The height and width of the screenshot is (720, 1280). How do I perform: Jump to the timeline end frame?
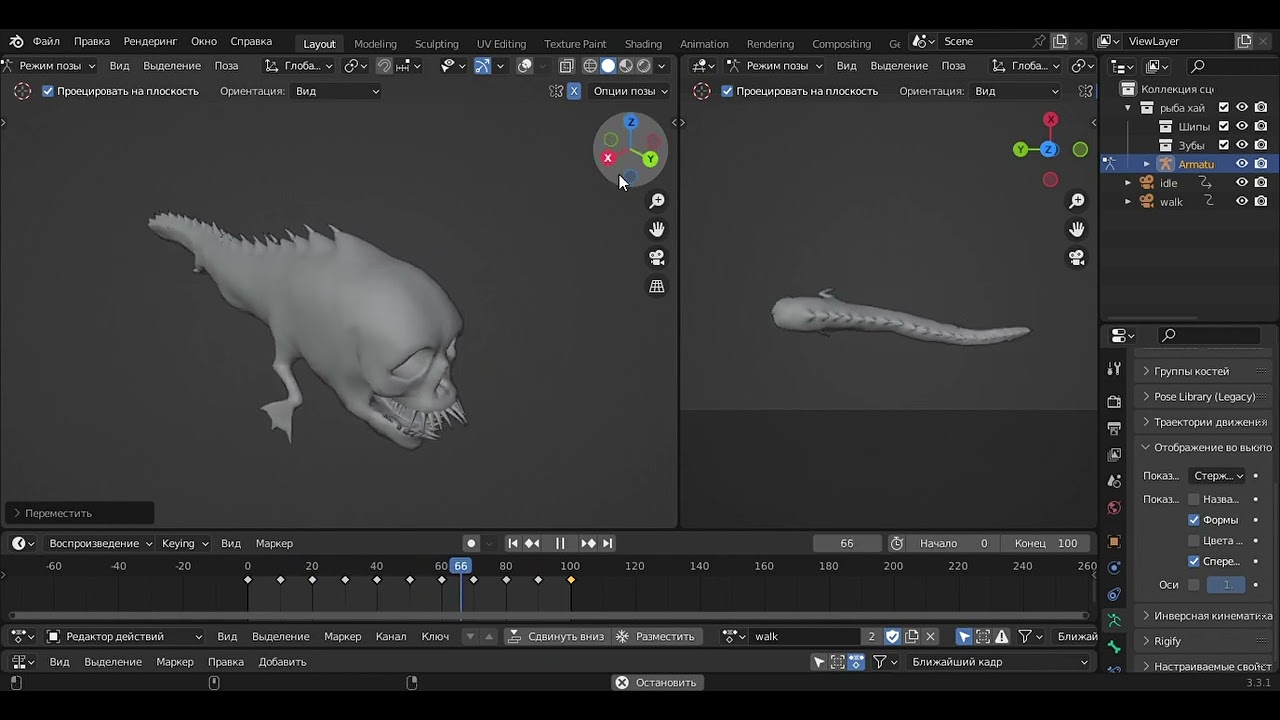[x=607, y=543]
